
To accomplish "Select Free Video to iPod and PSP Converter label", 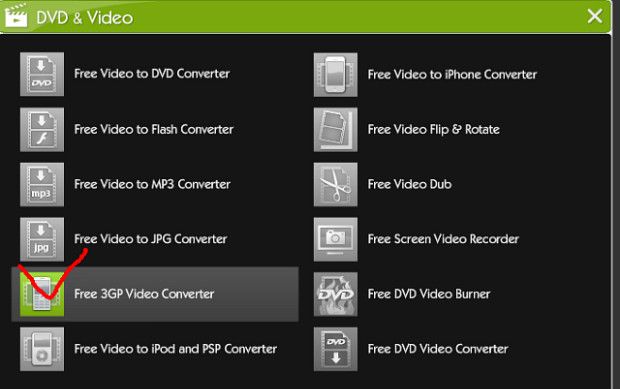I will click(176, 349).
